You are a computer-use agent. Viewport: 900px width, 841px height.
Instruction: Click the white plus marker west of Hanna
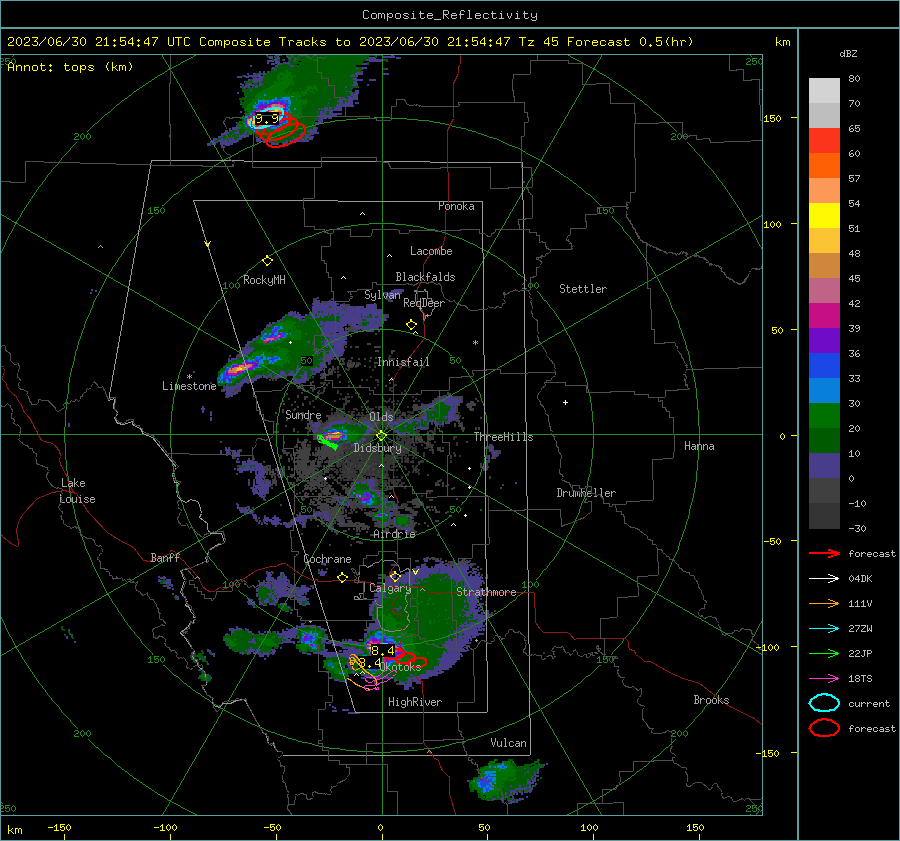click(565, 402)
